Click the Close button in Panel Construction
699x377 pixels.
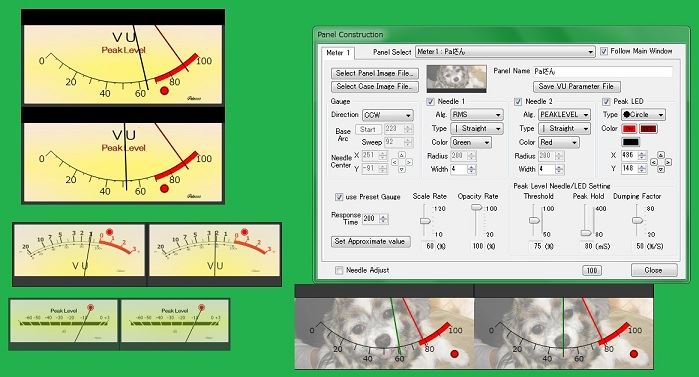(x=654, y=270)
